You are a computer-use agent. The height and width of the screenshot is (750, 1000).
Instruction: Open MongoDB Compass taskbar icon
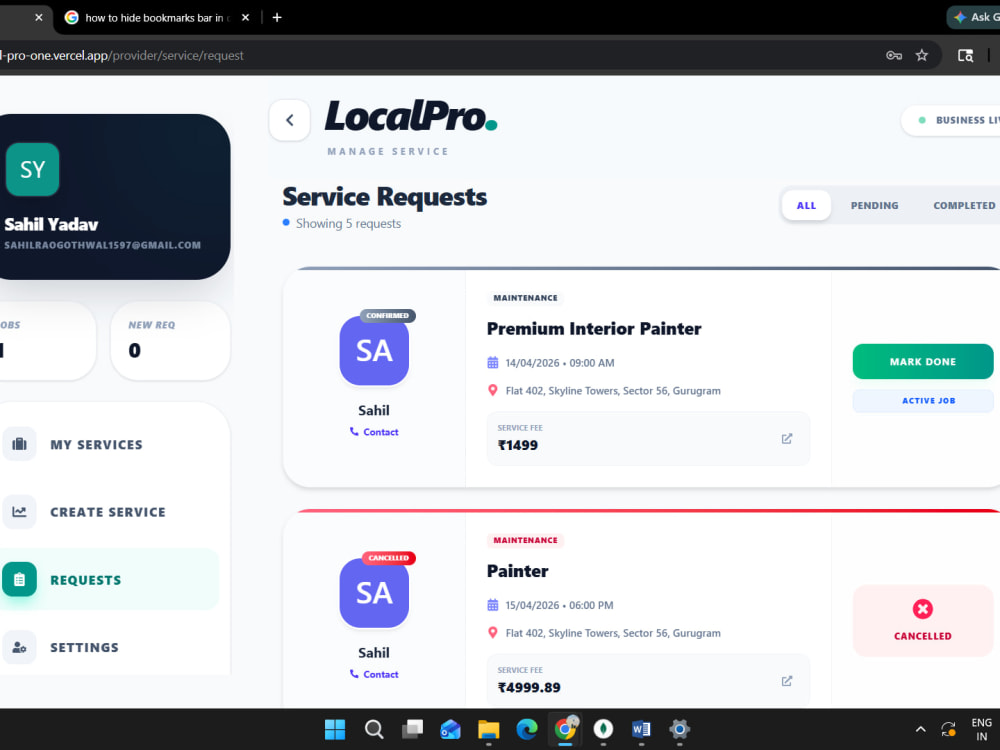click(x=603, y=729)
